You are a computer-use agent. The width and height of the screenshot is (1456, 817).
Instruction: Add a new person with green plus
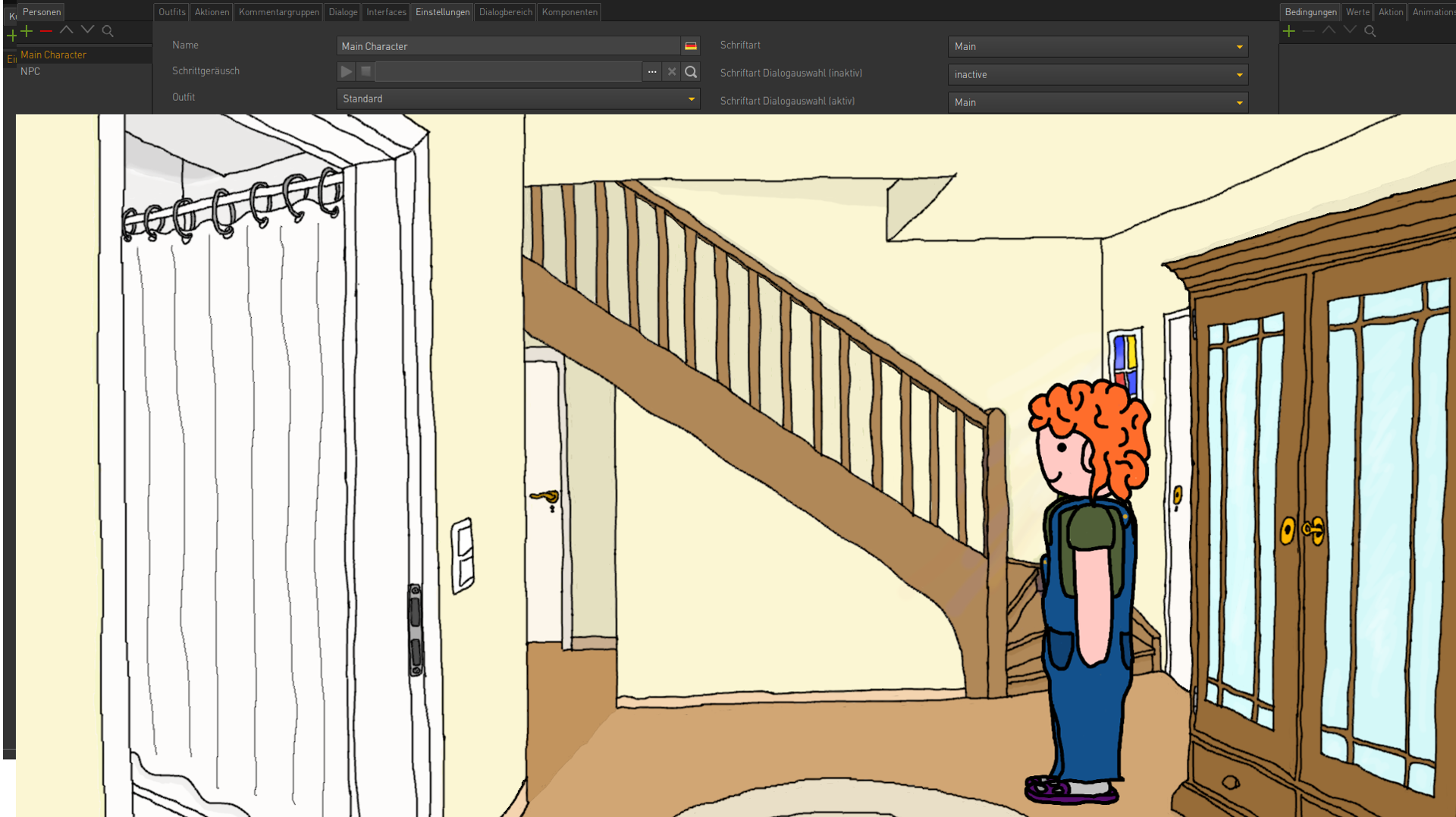tap(27, 31)
